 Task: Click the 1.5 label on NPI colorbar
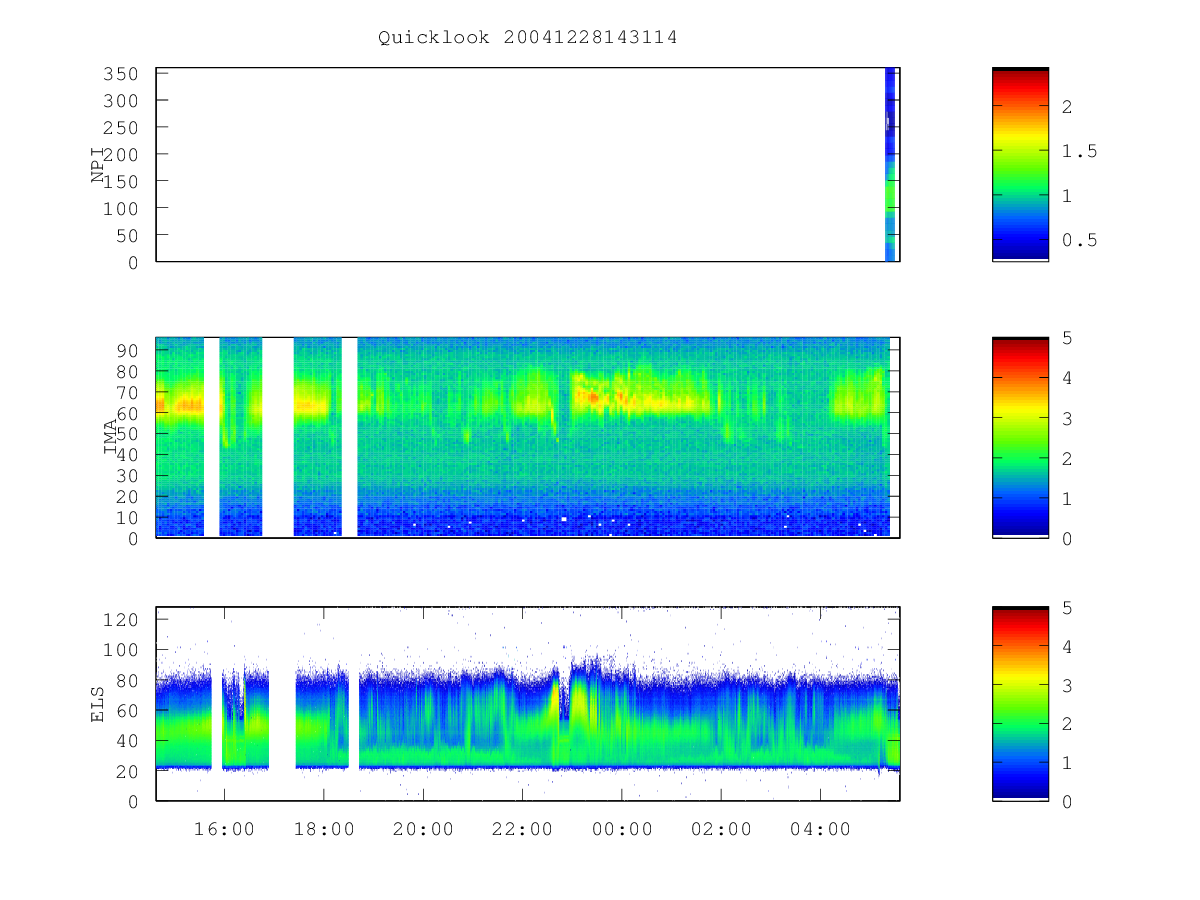pyautogui.click(x=1078, y=151)
